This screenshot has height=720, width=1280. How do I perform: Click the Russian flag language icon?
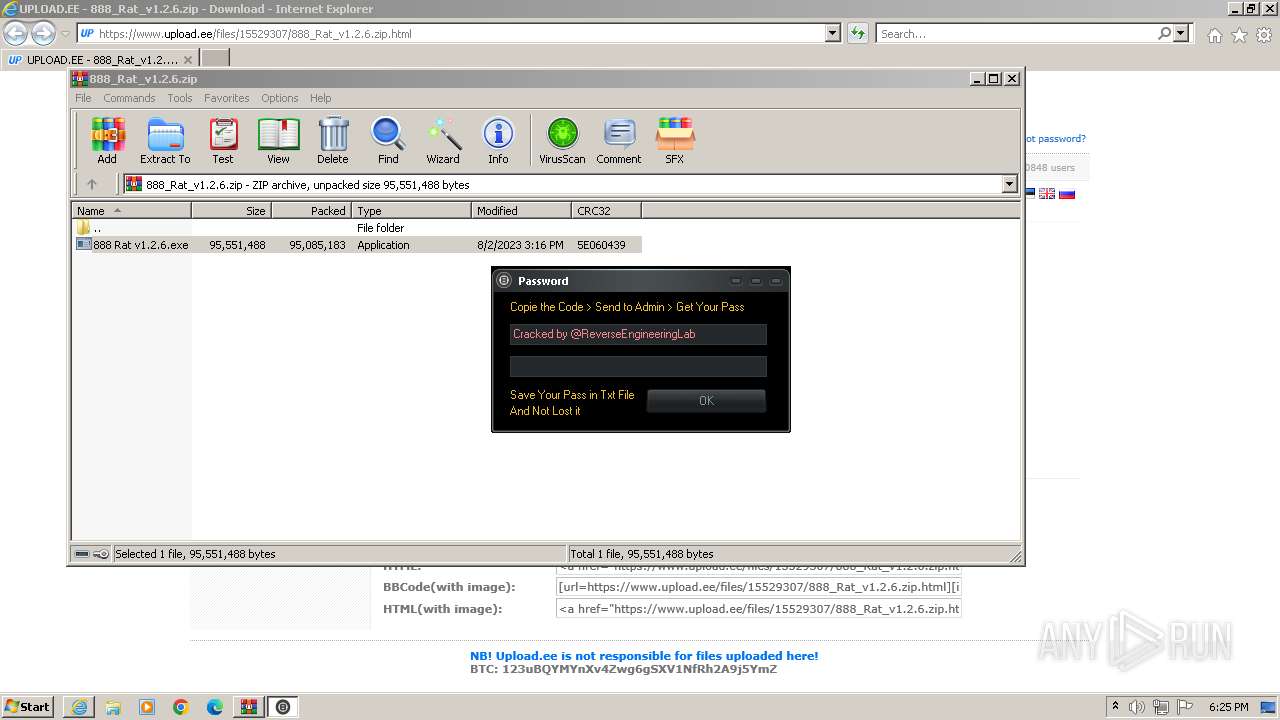pyautogui.click(x=1067, y=193)
